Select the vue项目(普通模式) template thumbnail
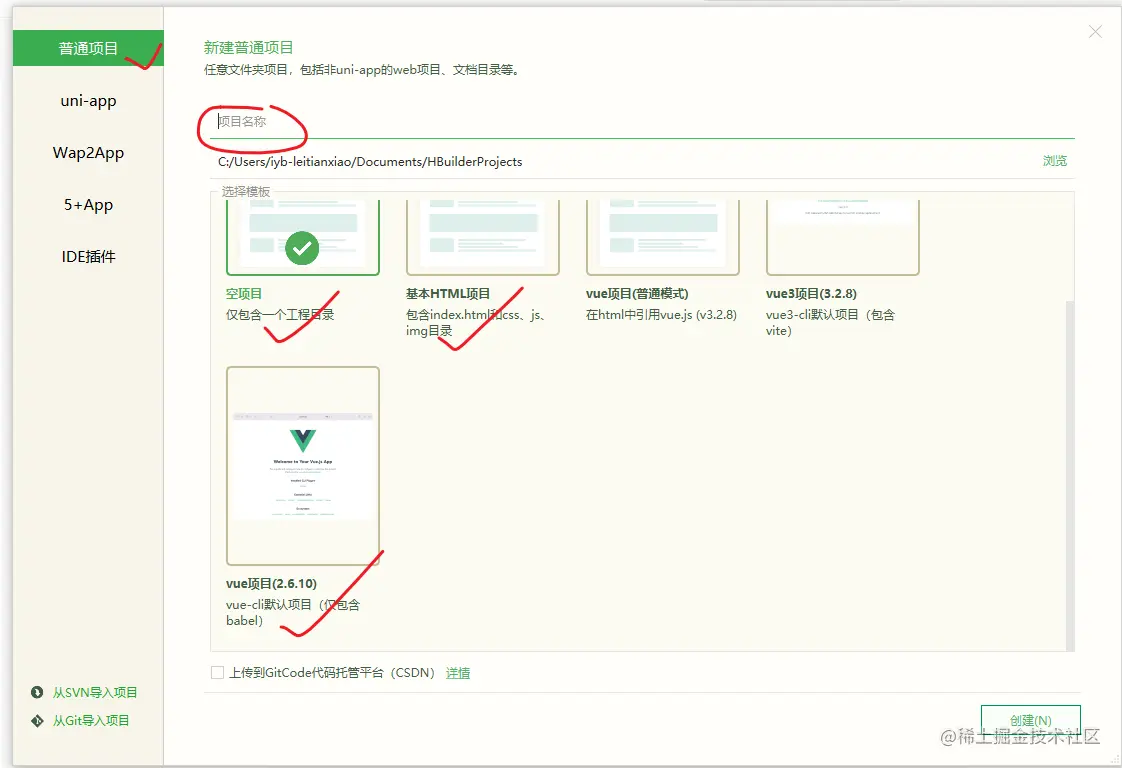Image resolution: width=1122 pixels, height=768 pixels. [x=663, y=238]
